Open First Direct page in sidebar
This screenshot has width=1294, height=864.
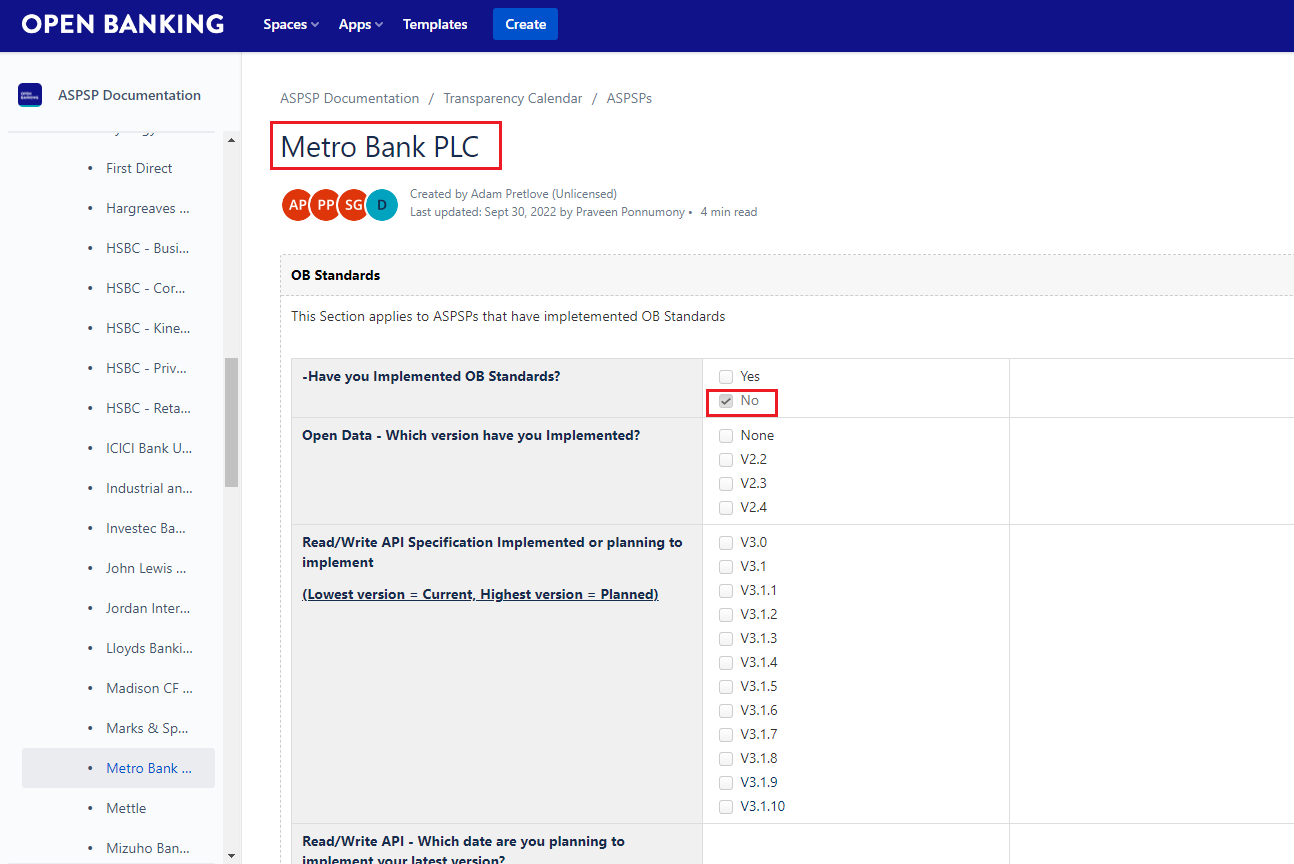pyautogui.click(x=139, y=168)
